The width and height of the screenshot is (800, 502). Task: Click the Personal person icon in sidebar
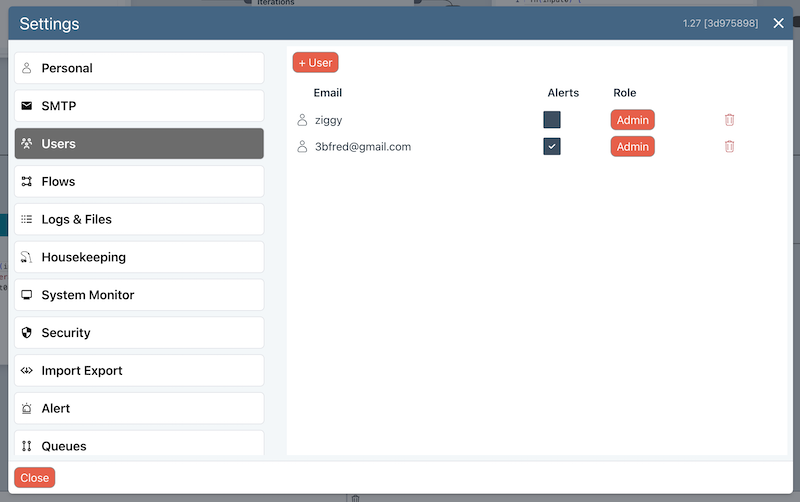27,69
